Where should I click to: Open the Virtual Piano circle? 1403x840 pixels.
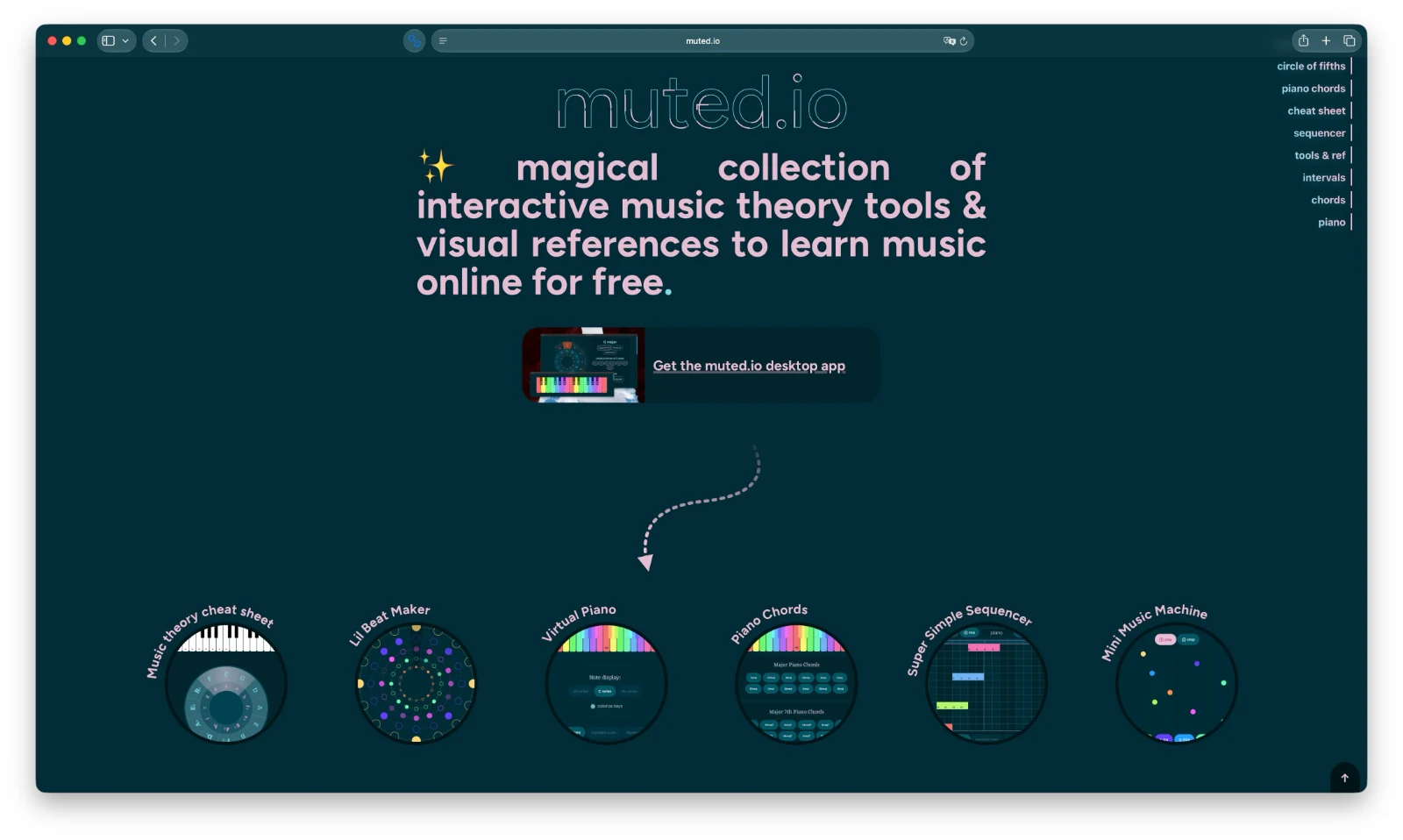tap(606, 683)
